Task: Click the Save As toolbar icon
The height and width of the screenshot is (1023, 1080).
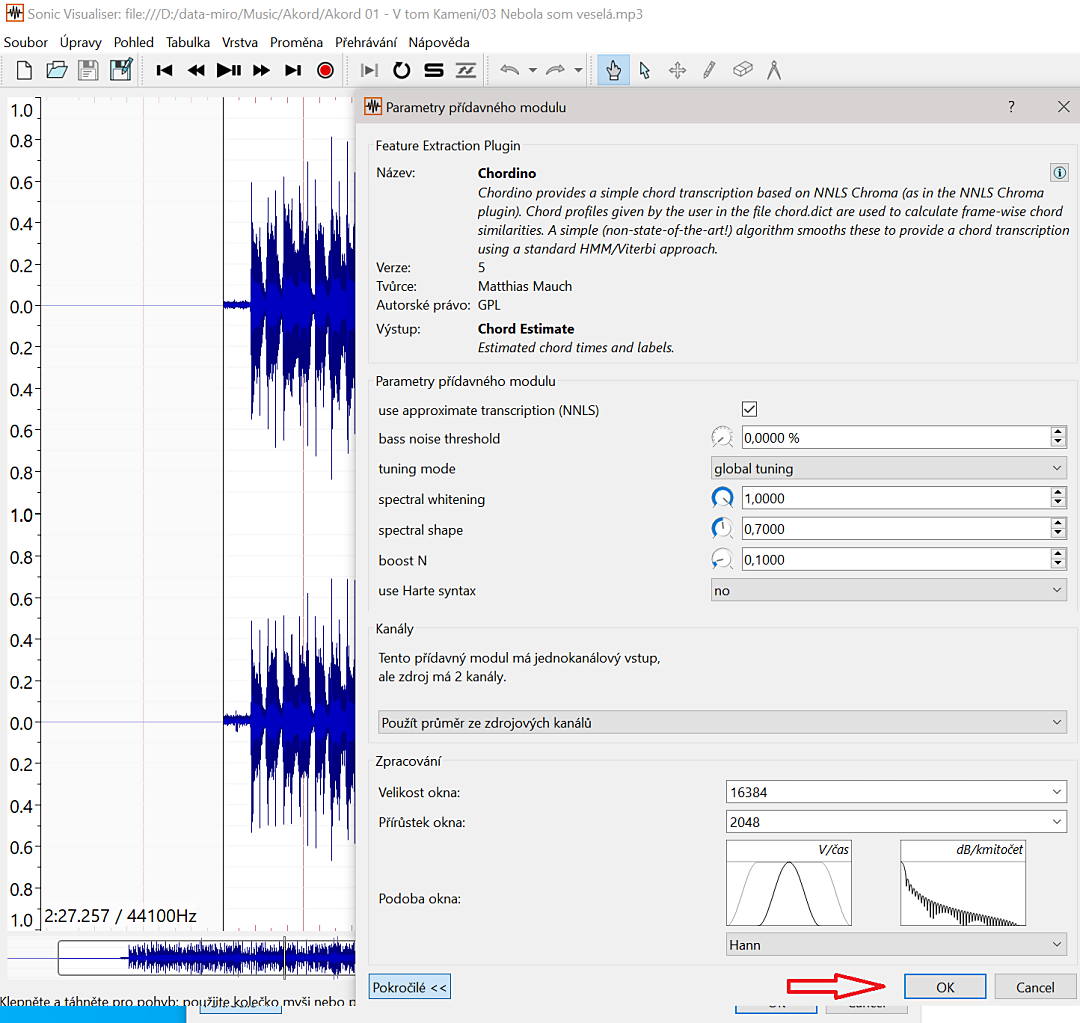Action: pos(121,70)
